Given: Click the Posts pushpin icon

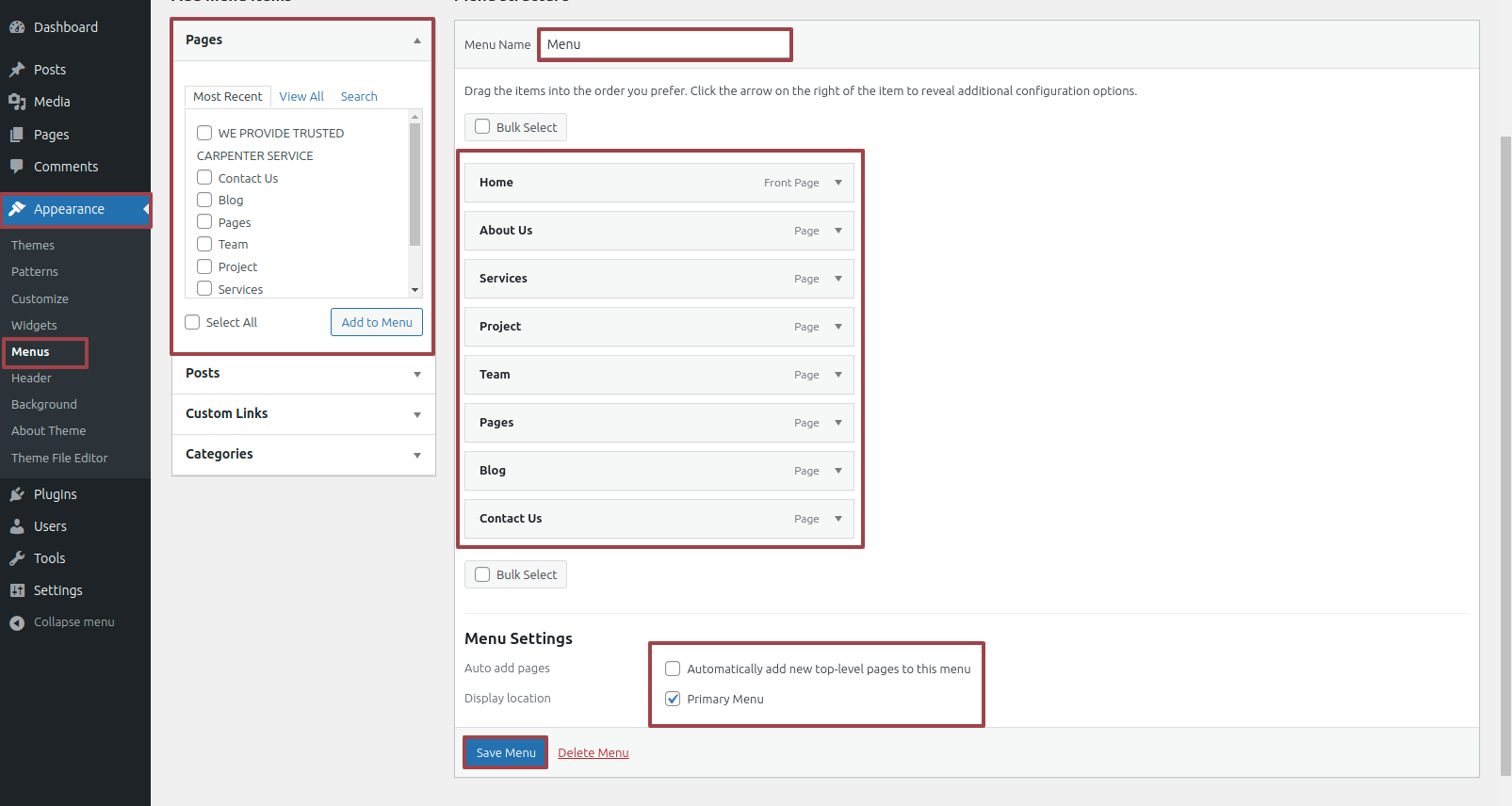Looking at the screenshot, I should (17, 70).
